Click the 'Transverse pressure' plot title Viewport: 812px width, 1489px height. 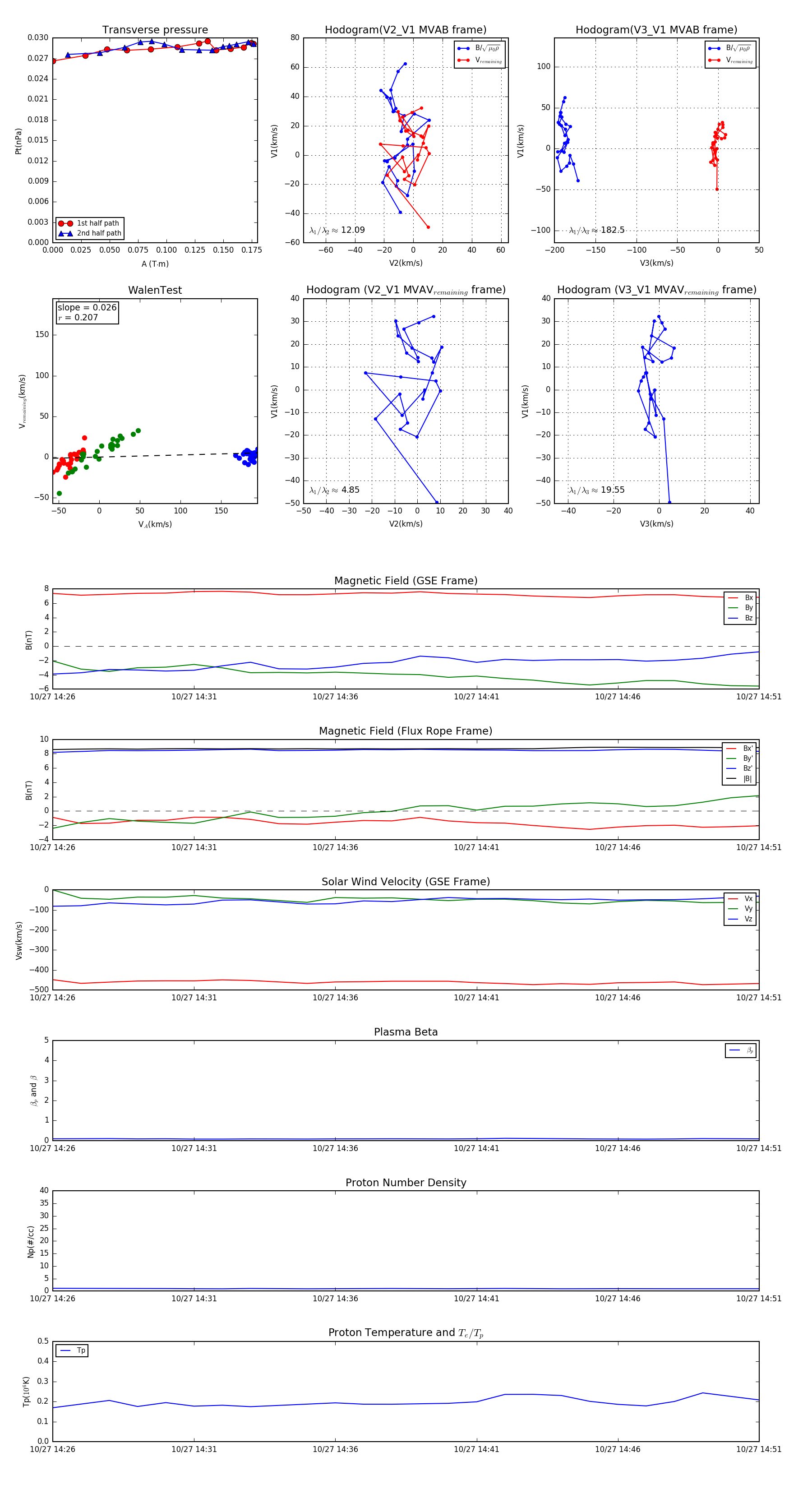(x=155, y=30)
